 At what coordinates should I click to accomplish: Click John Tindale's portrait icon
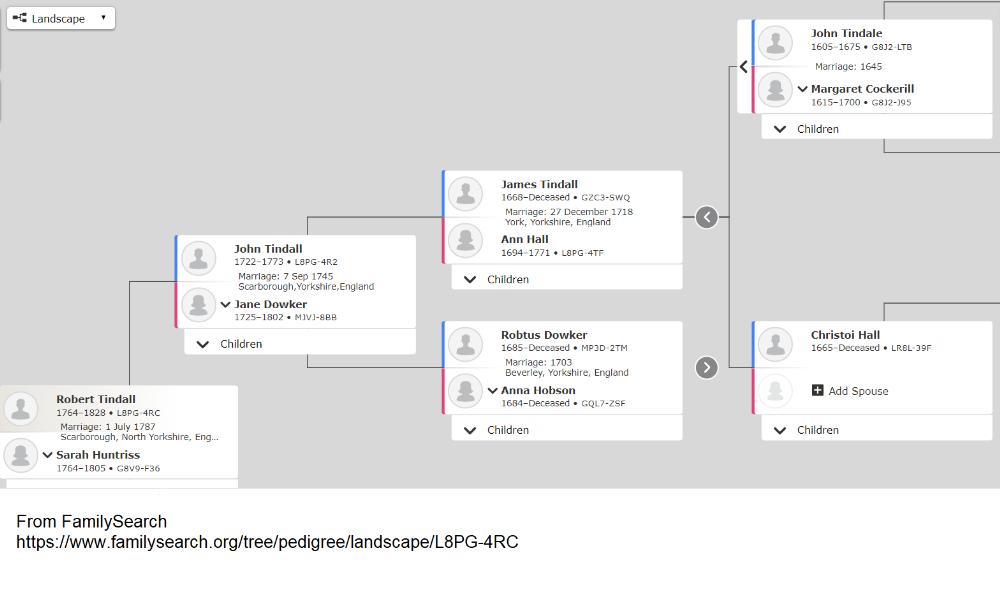tap(775, 42)
